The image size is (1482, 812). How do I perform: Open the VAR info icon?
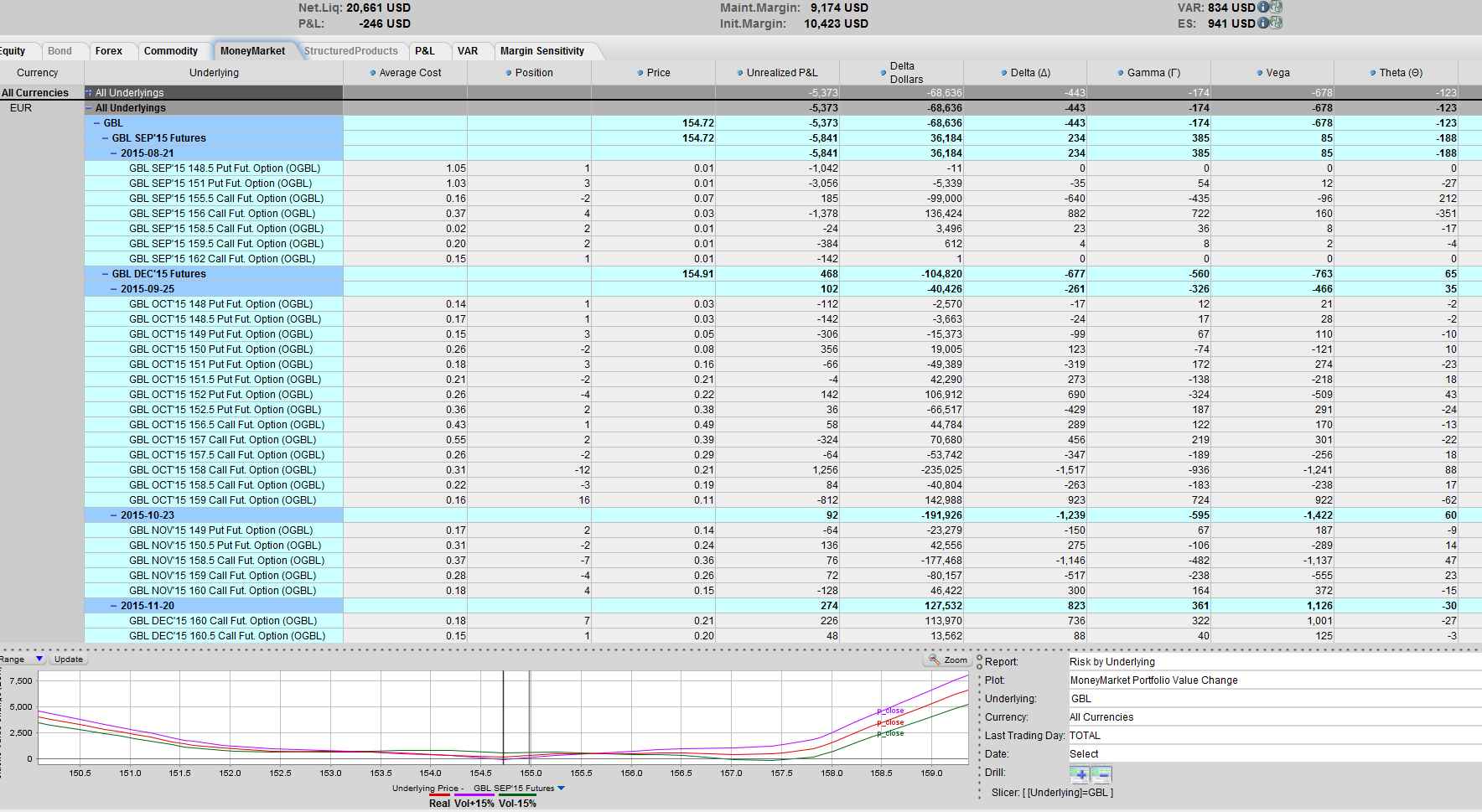[x=1263, y=8]
